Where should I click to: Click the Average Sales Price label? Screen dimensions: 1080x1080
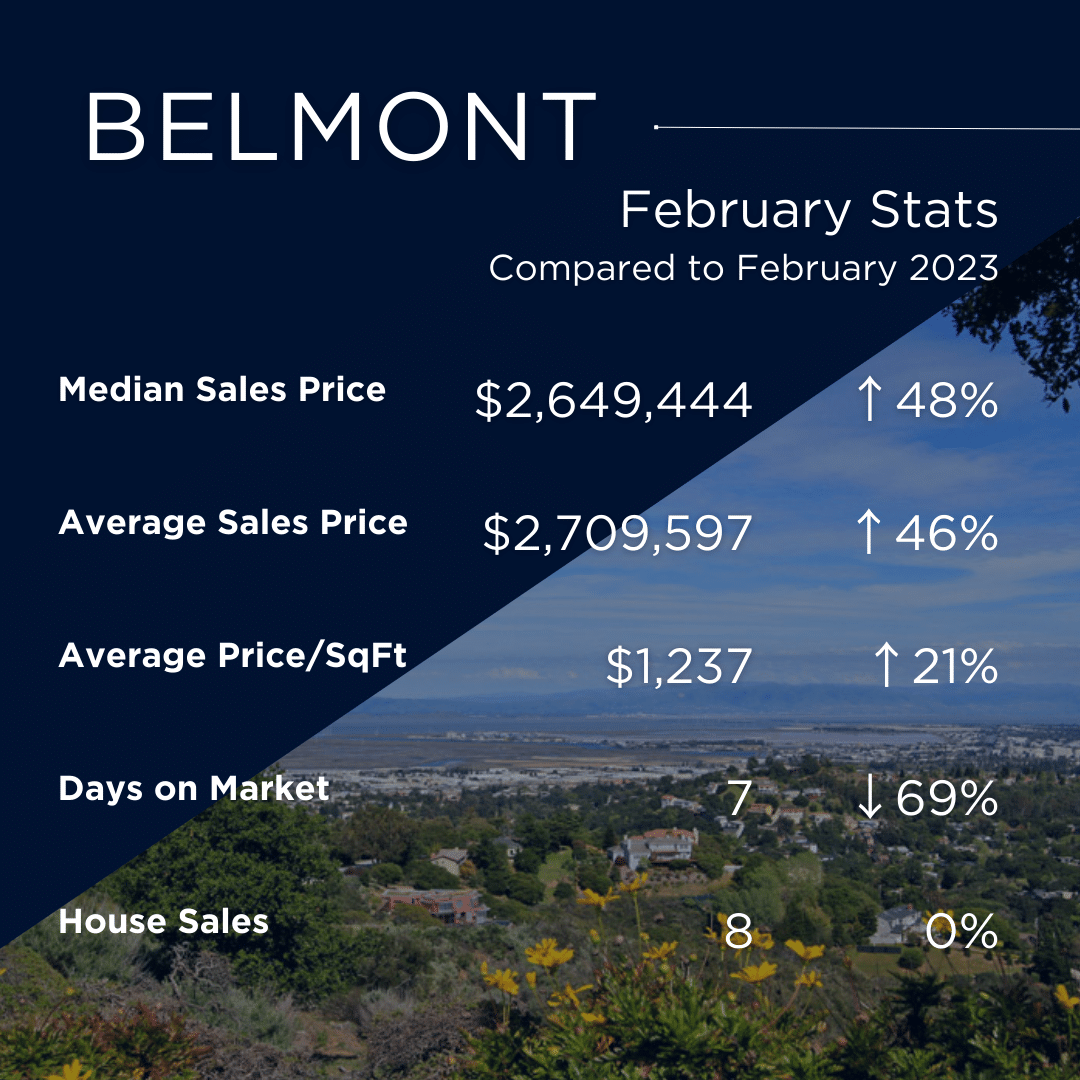tap(233, 522)
